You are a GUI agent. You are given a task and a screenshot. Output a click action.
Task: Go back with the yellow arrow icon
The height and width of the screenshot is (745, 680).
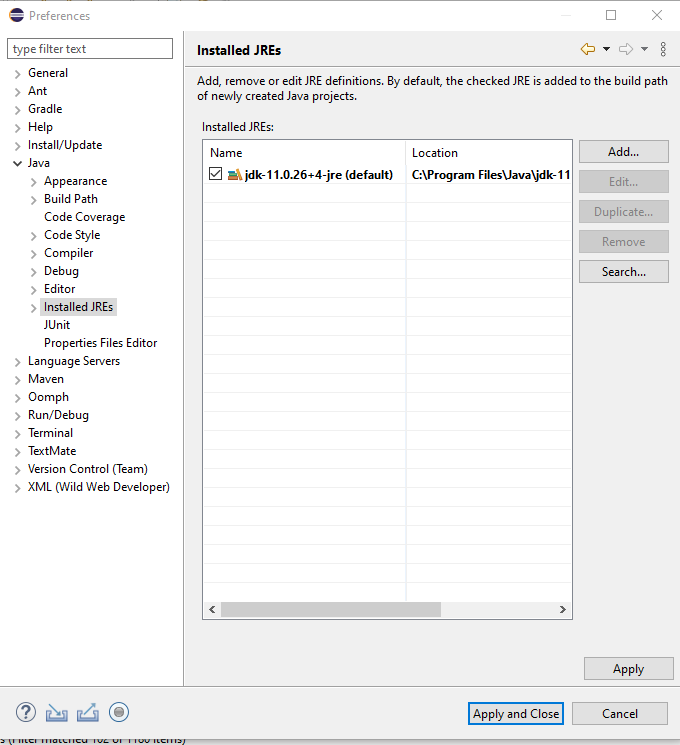[x=588, y=49]
